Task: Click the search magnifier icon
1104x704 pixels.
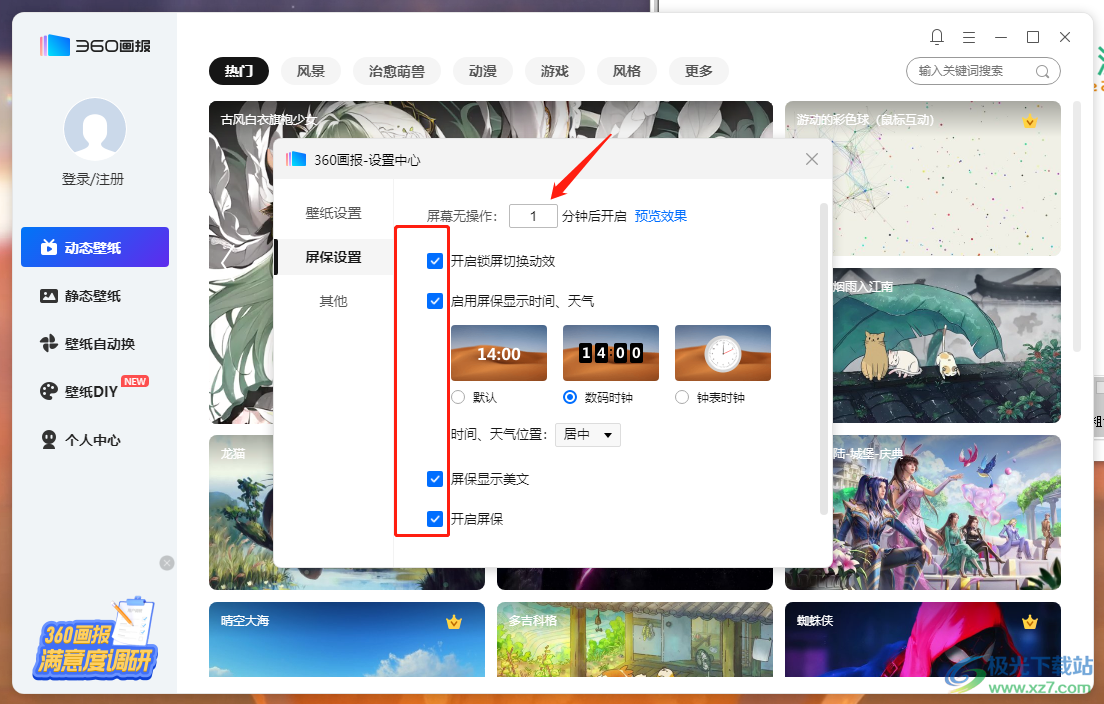Action: pos(1043,71)
